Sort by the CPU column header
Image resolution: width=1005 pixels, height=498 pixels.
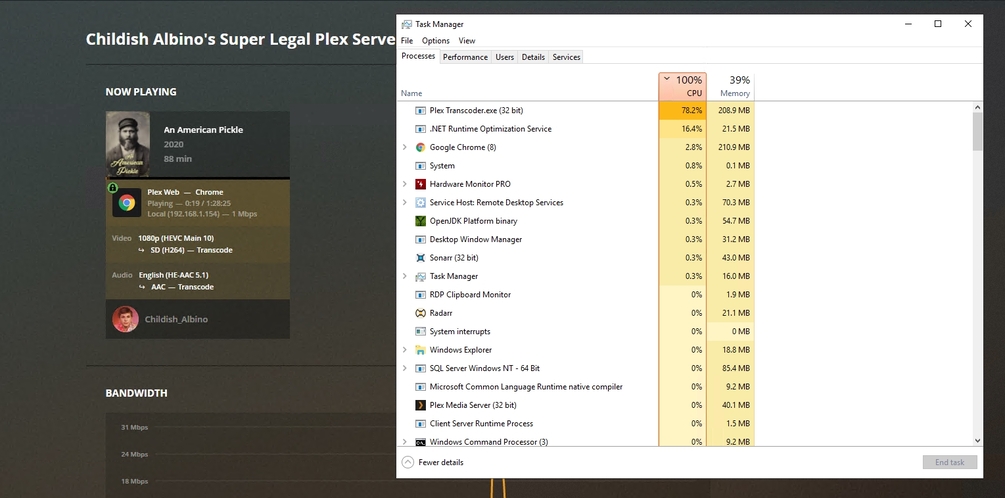pyautogui.click(x=683, y=87)
